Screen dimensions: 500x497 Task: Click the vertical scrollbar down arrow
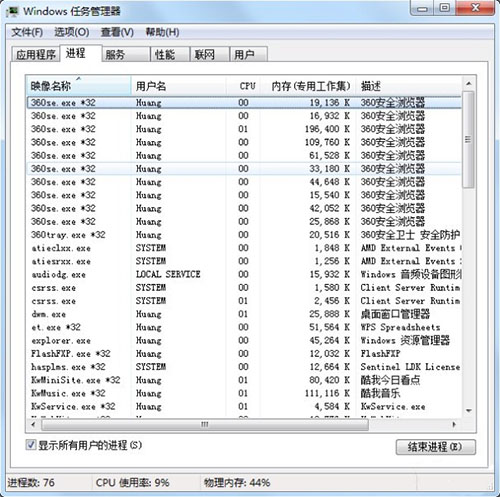pyautogui.click(x=469, y=410)
